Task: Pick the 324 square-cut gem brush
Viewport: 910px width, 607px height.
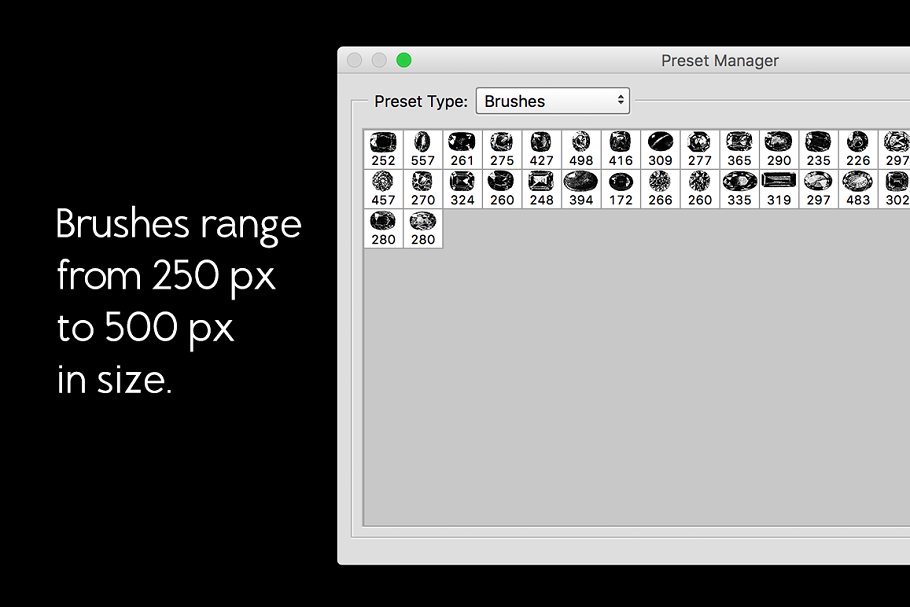Action: tap(462, 188)
